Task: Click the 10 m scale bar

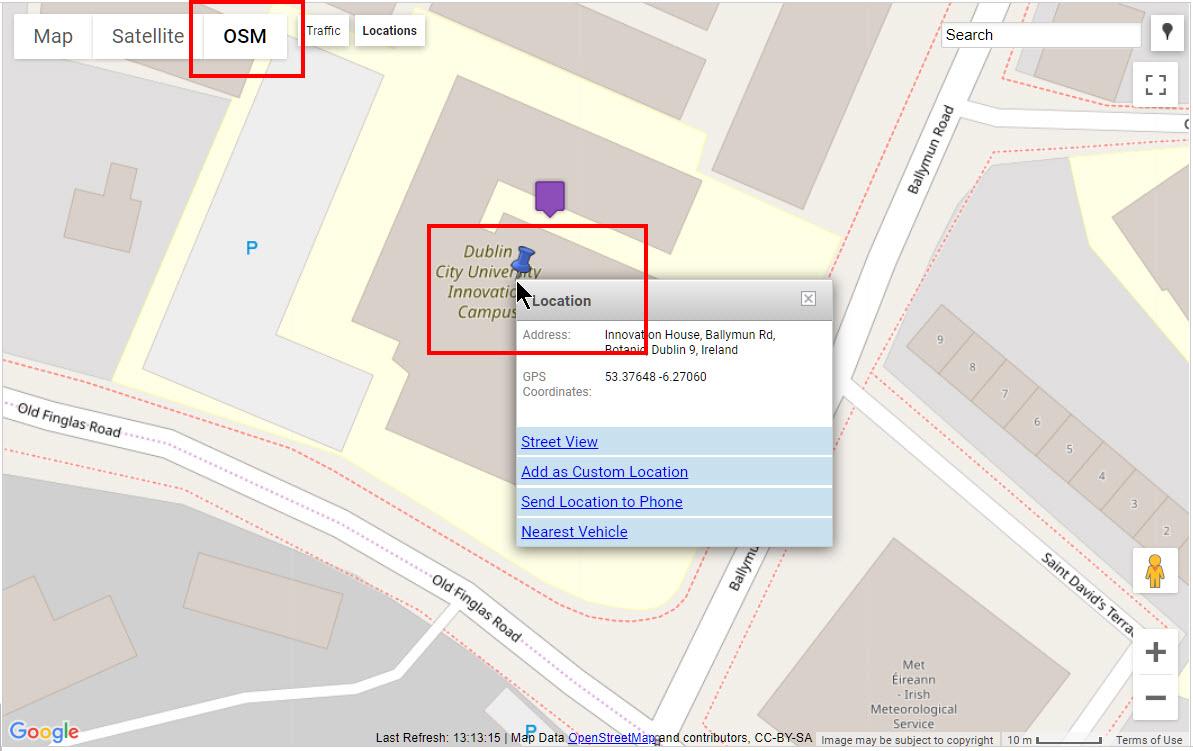Action: (x=1055, y=740)
